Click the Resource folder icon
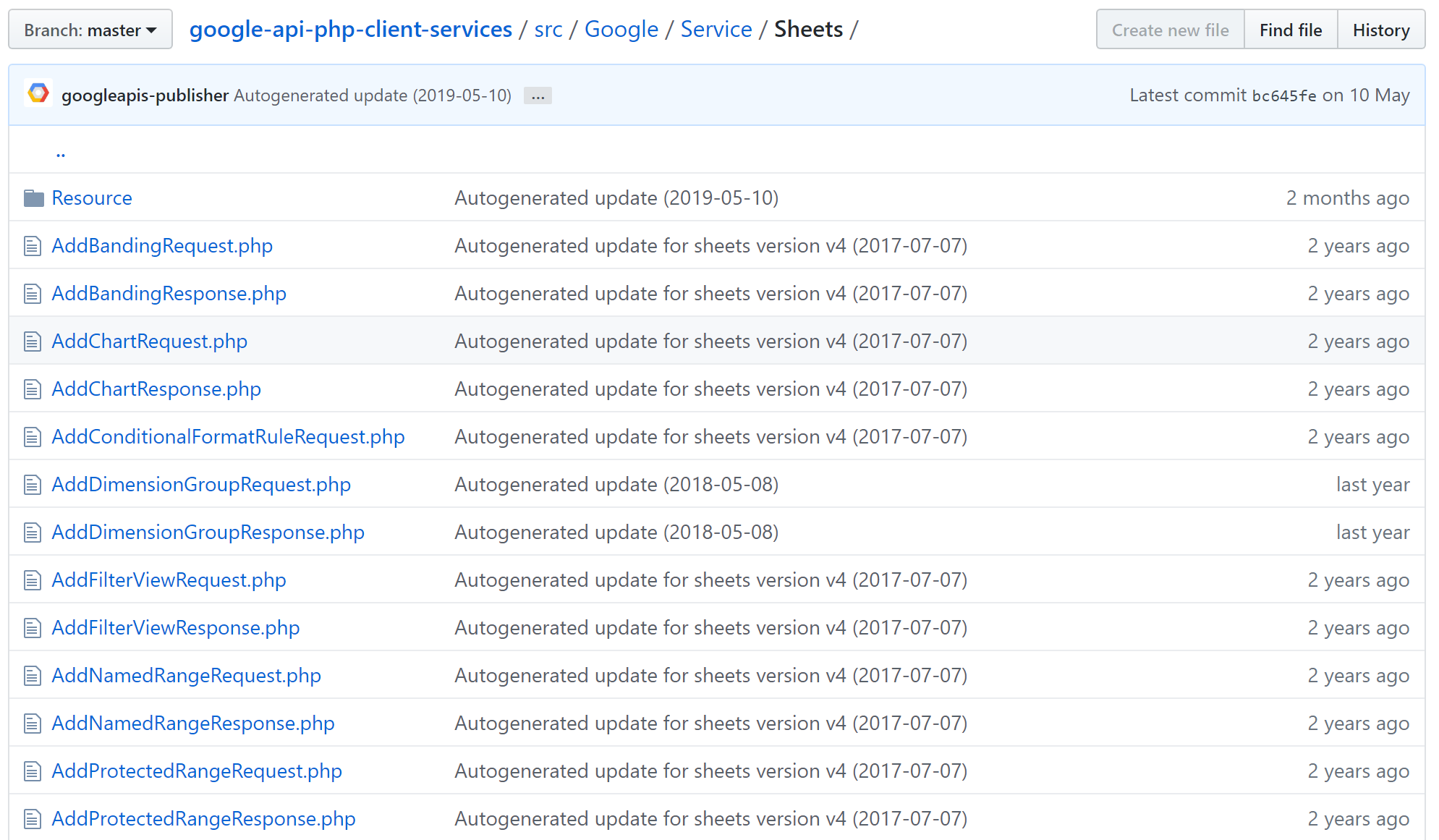Screen dimensions: 1439x840 [33, 198]
